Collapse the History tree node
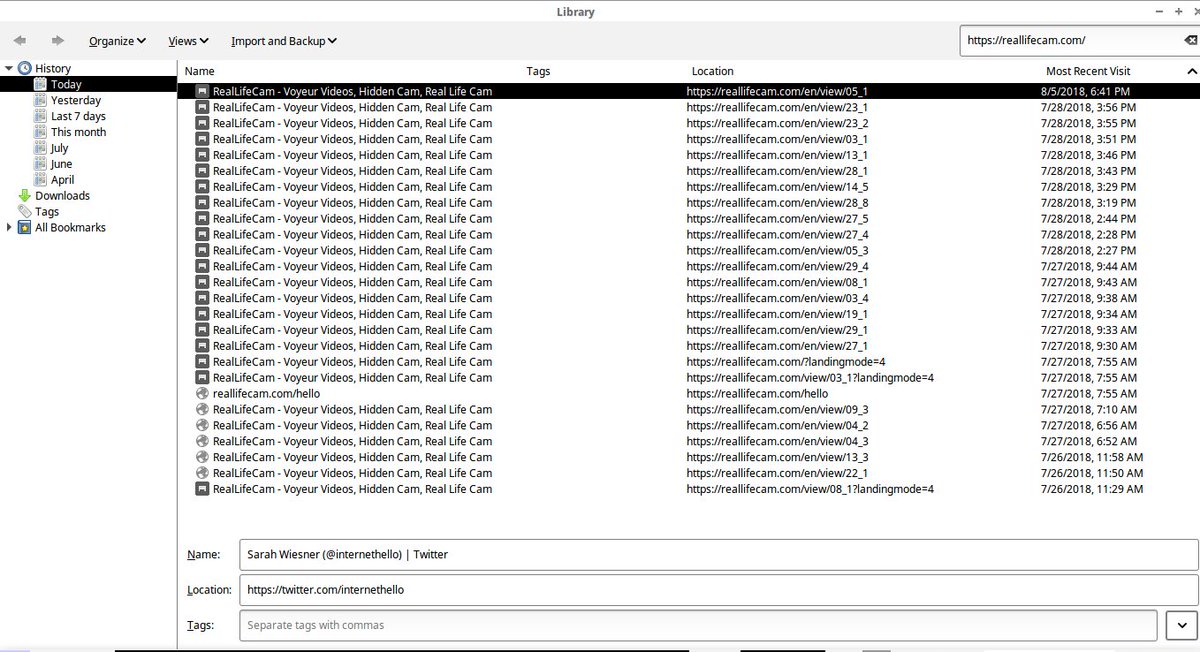 click(x=9, y=68)
